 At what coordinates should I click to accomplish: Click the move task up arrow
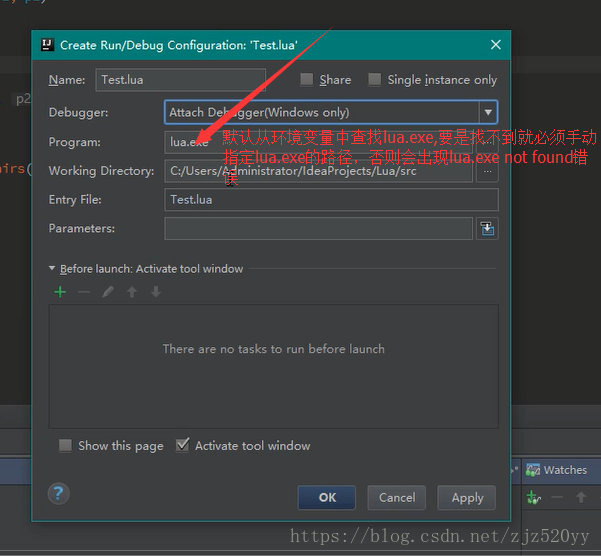tap(132, 292)
